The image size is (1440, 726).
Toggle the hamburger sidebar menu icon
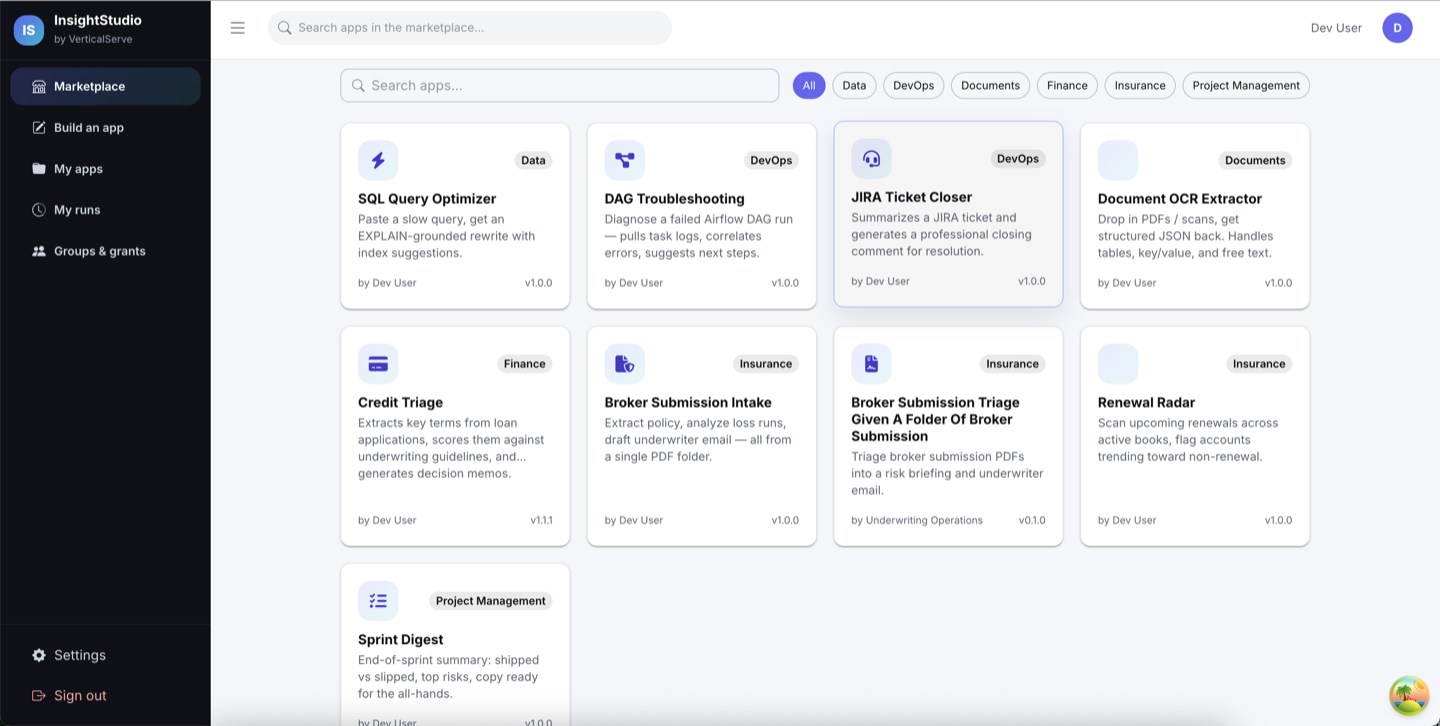point(237,28)
